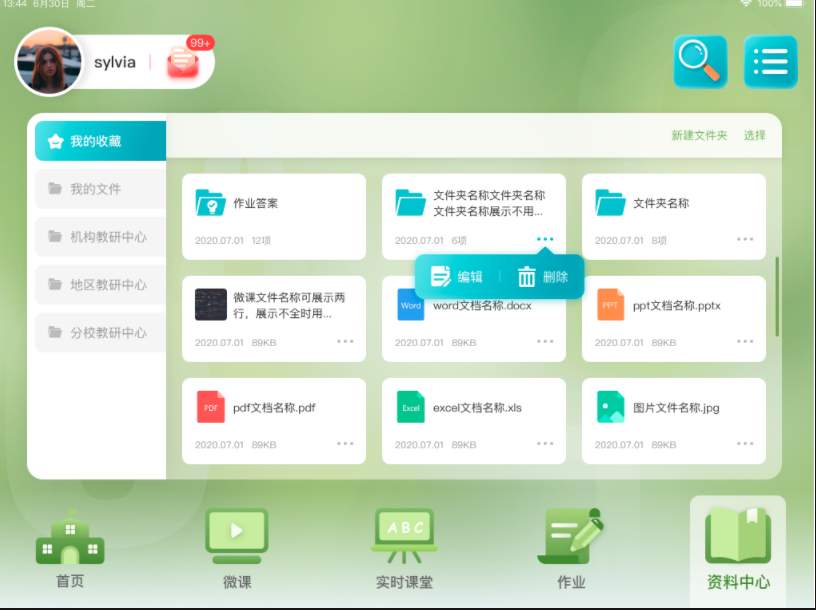Image resolution: width=816 pixels, height=610 pixels.
Task: Click the list view icon in top right
Action: click(x=770, y=62)
